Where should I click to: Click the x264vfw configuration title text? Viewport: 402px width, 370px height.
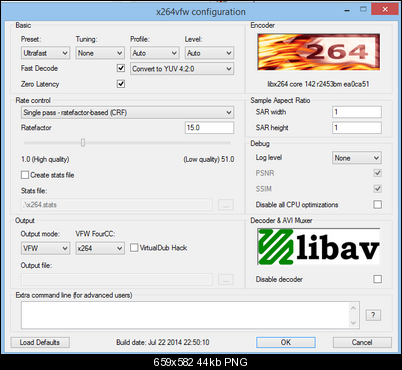click(x=201, y=12)
